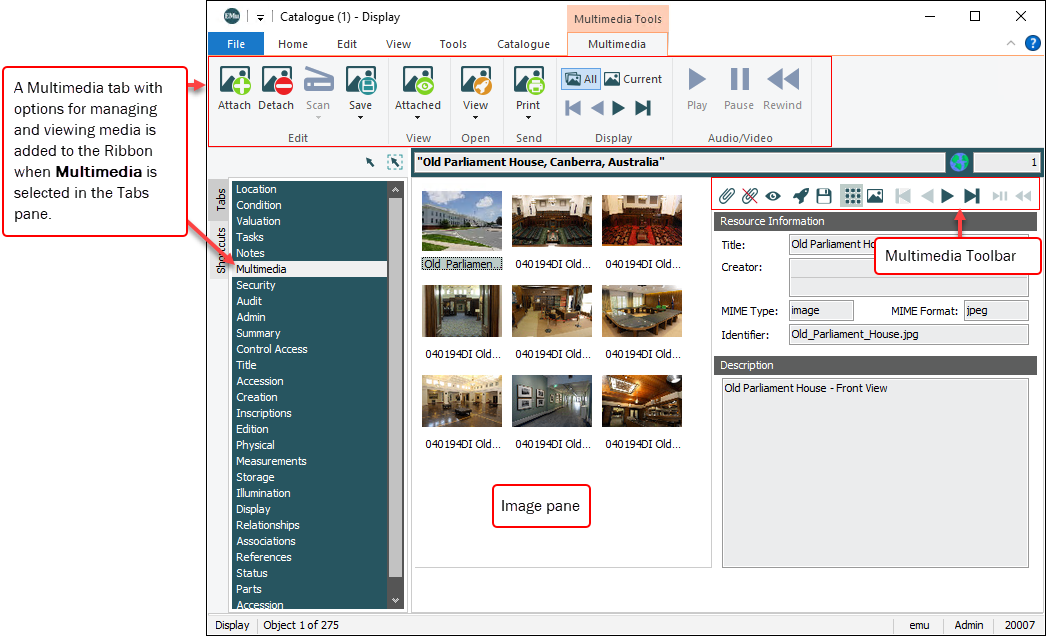
Task: Switch to 'Current' display mode in ribbon
Action: coord(632,79)
